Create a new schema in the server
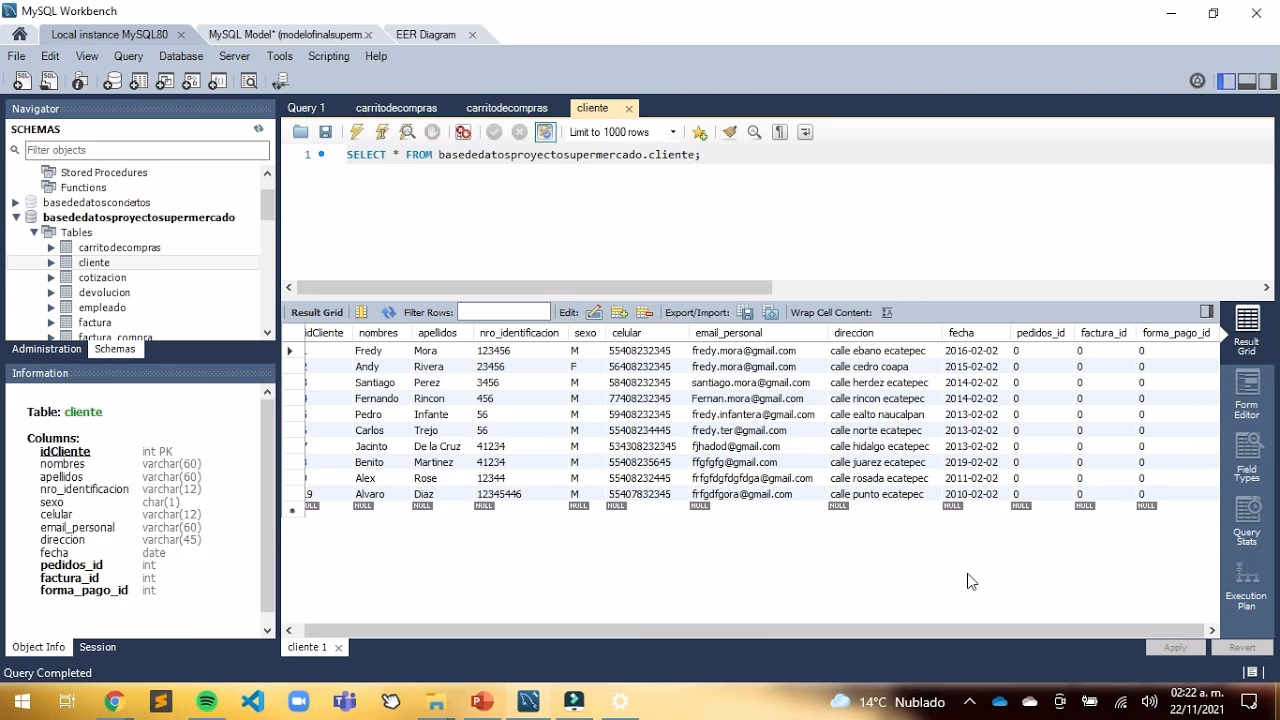1280x720 pixels. [112, 82]
